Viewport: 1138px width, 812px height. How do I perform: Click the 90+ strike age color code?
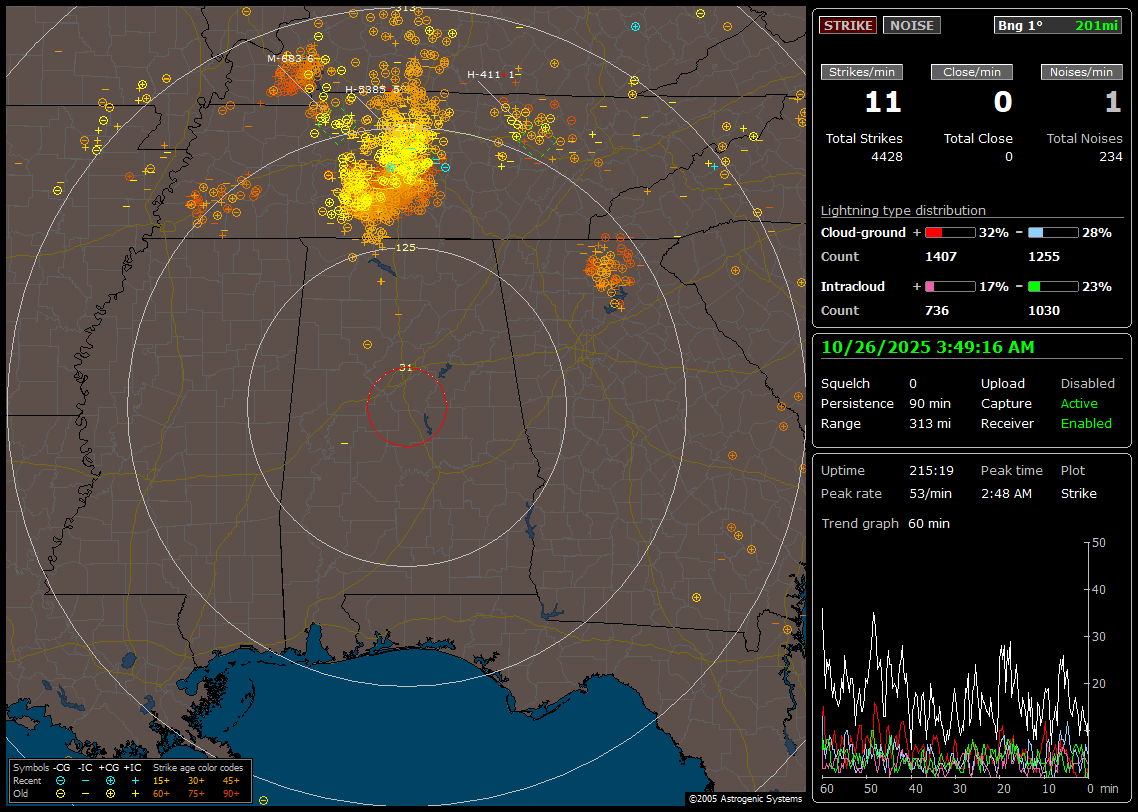[x=231, y=793]
